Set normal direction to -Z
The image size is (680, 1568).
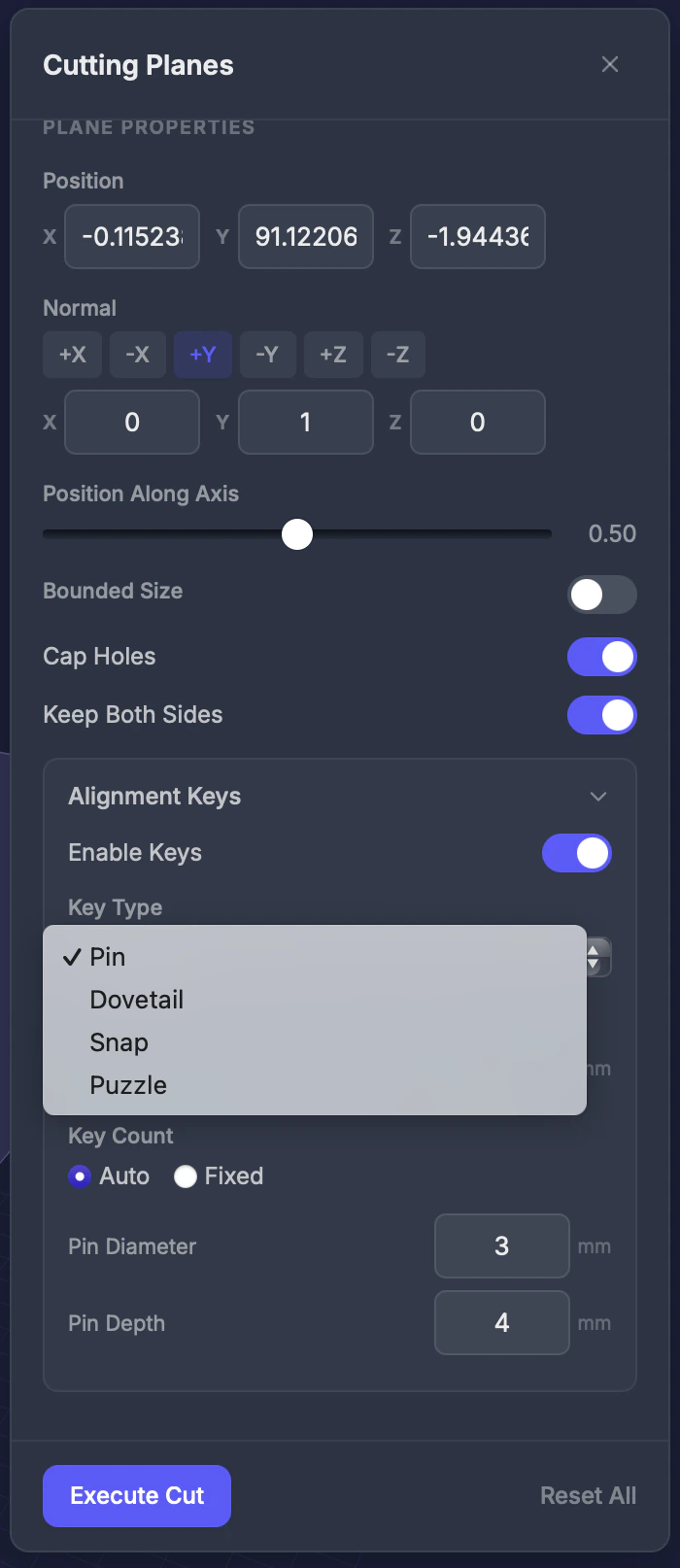(398, 355)
